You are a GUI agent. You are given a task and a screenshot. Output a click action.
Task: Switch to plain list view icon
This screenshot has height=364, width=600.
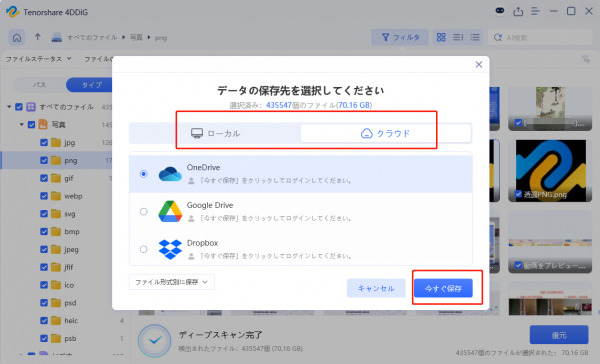tap(475, 37)
